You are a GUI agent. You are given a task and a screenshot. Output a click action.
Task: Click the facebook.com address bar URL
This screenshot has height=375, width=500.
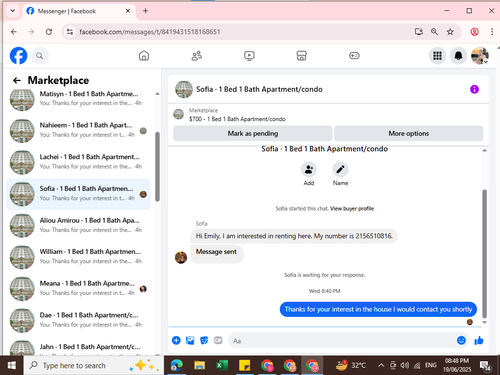(150, 32)
